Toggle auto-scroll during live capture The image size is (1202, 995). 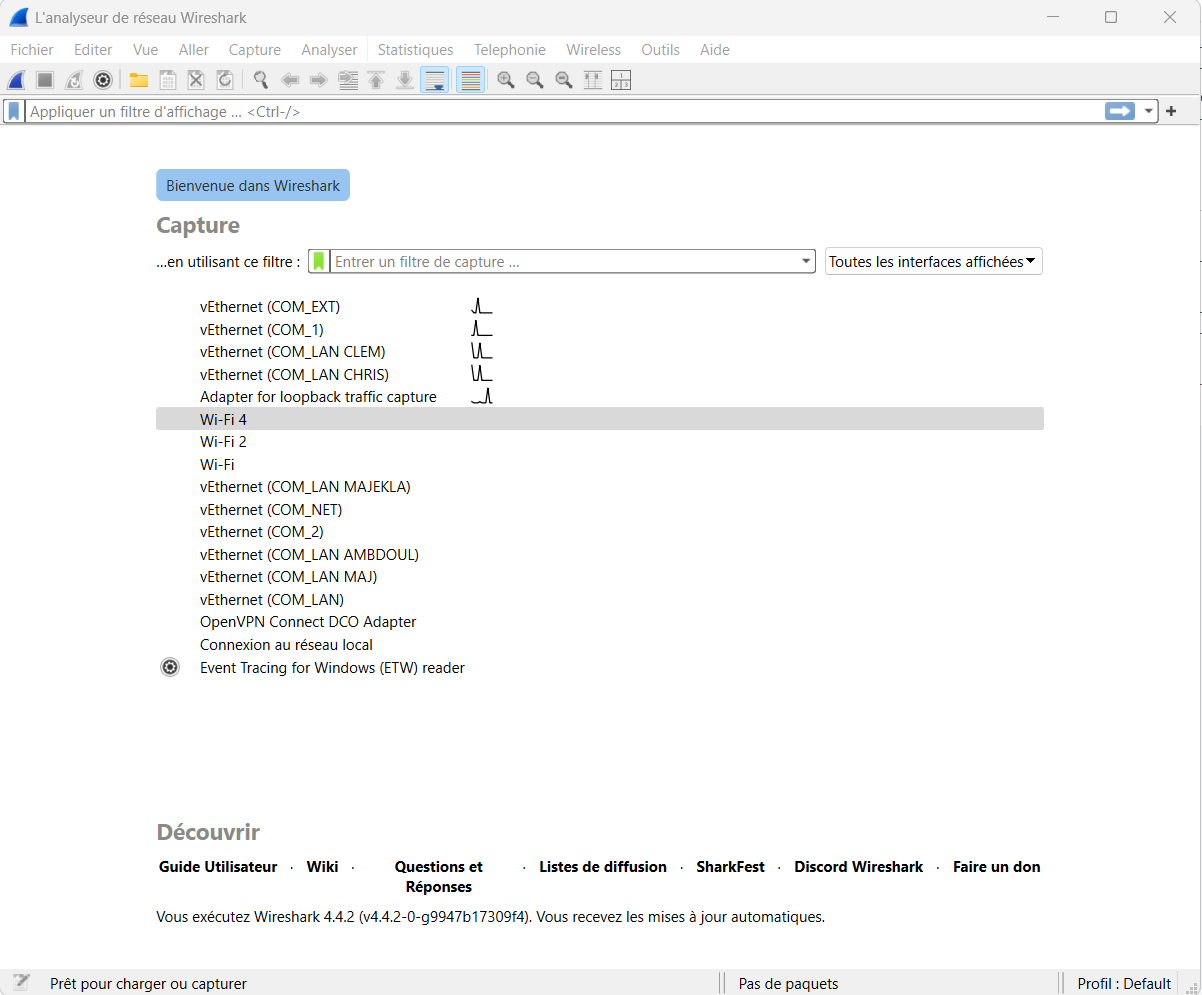point(435,80)
